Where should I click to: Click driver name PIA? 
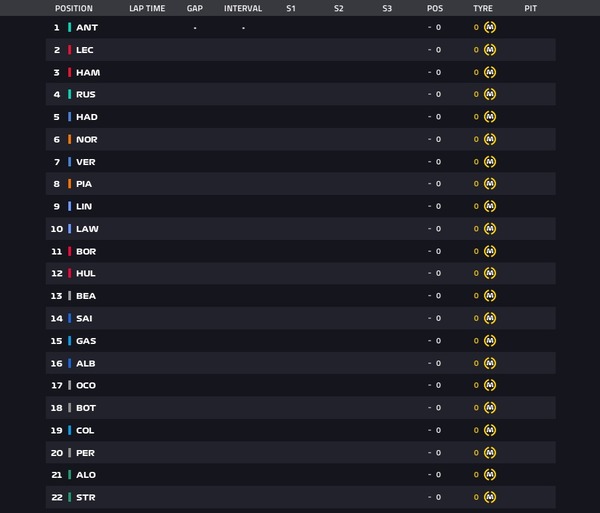(84, 184)
